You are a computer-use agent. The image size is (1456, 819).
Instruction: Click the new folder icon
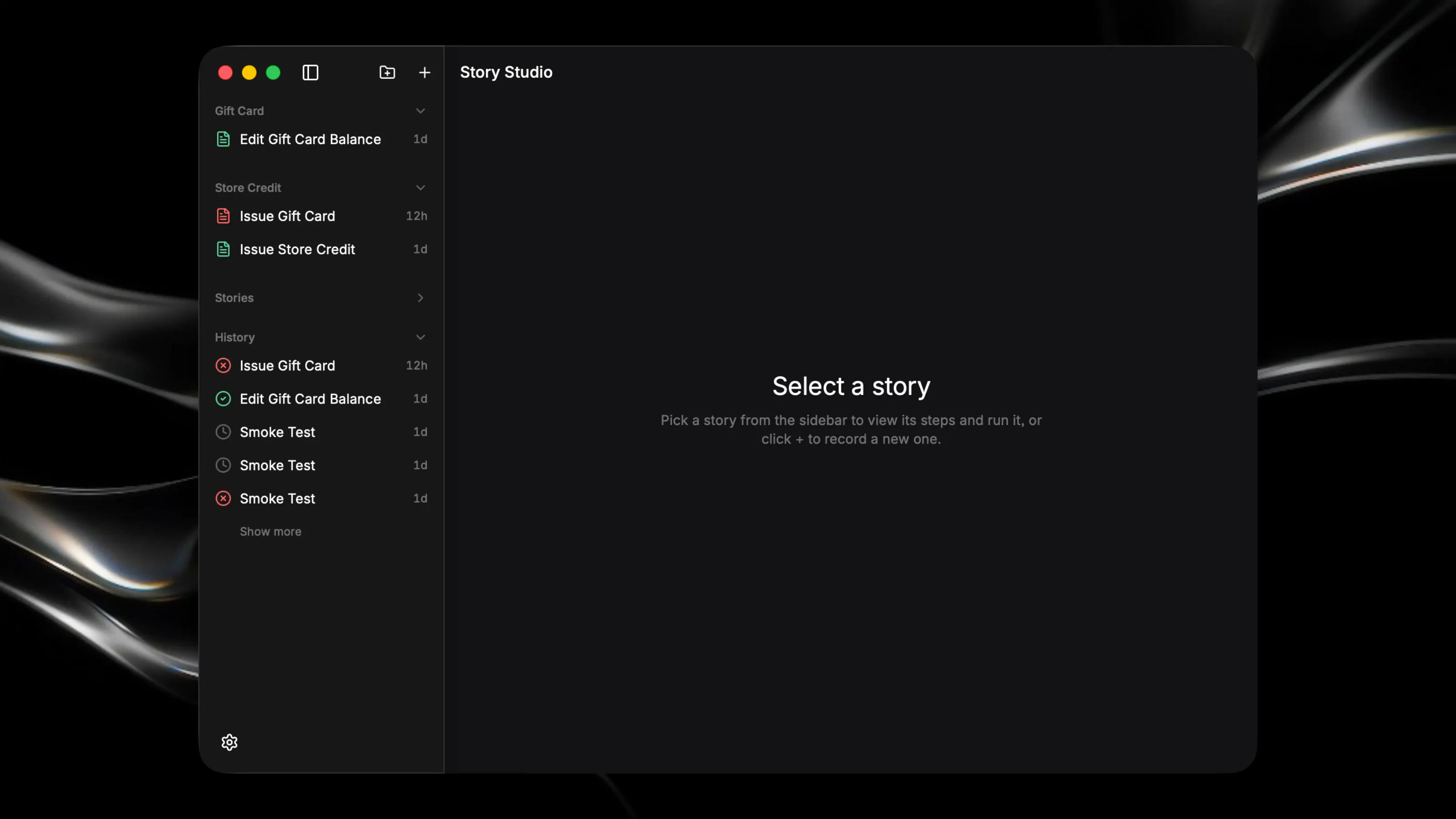pos(387,72)
